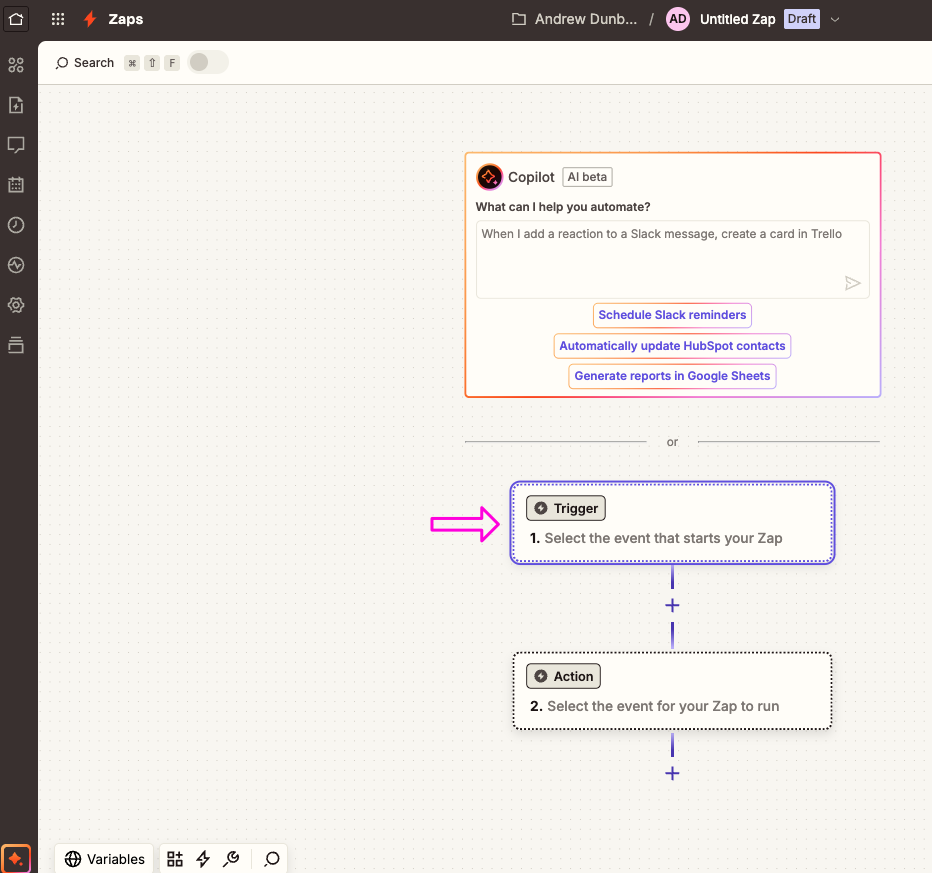Toggle the switch next to Search
Viewport: 932px width, 873px height.
tap(208, 62)
